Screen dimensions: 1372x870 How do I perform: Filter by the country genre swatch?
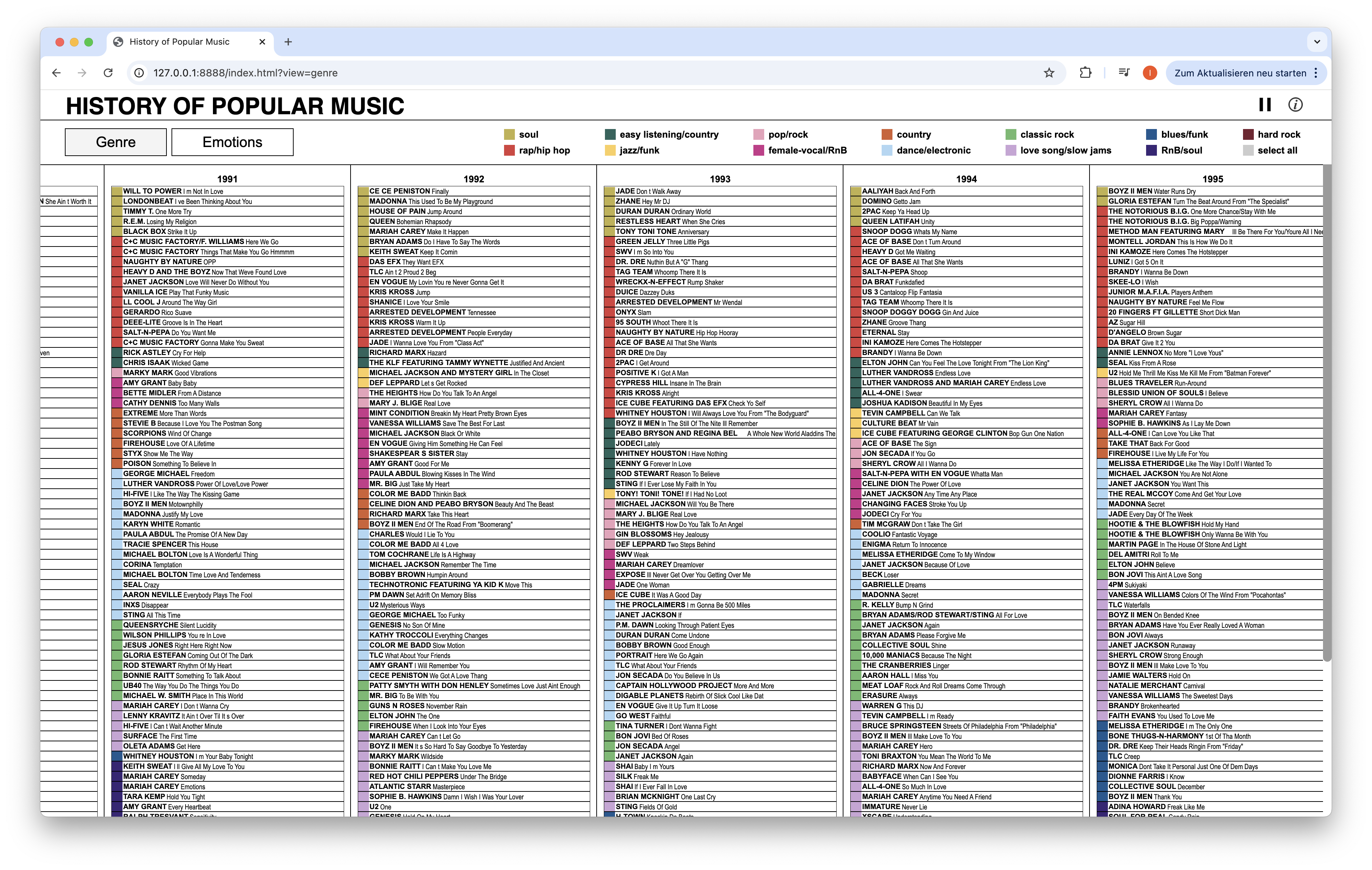(x=887, y=134)
